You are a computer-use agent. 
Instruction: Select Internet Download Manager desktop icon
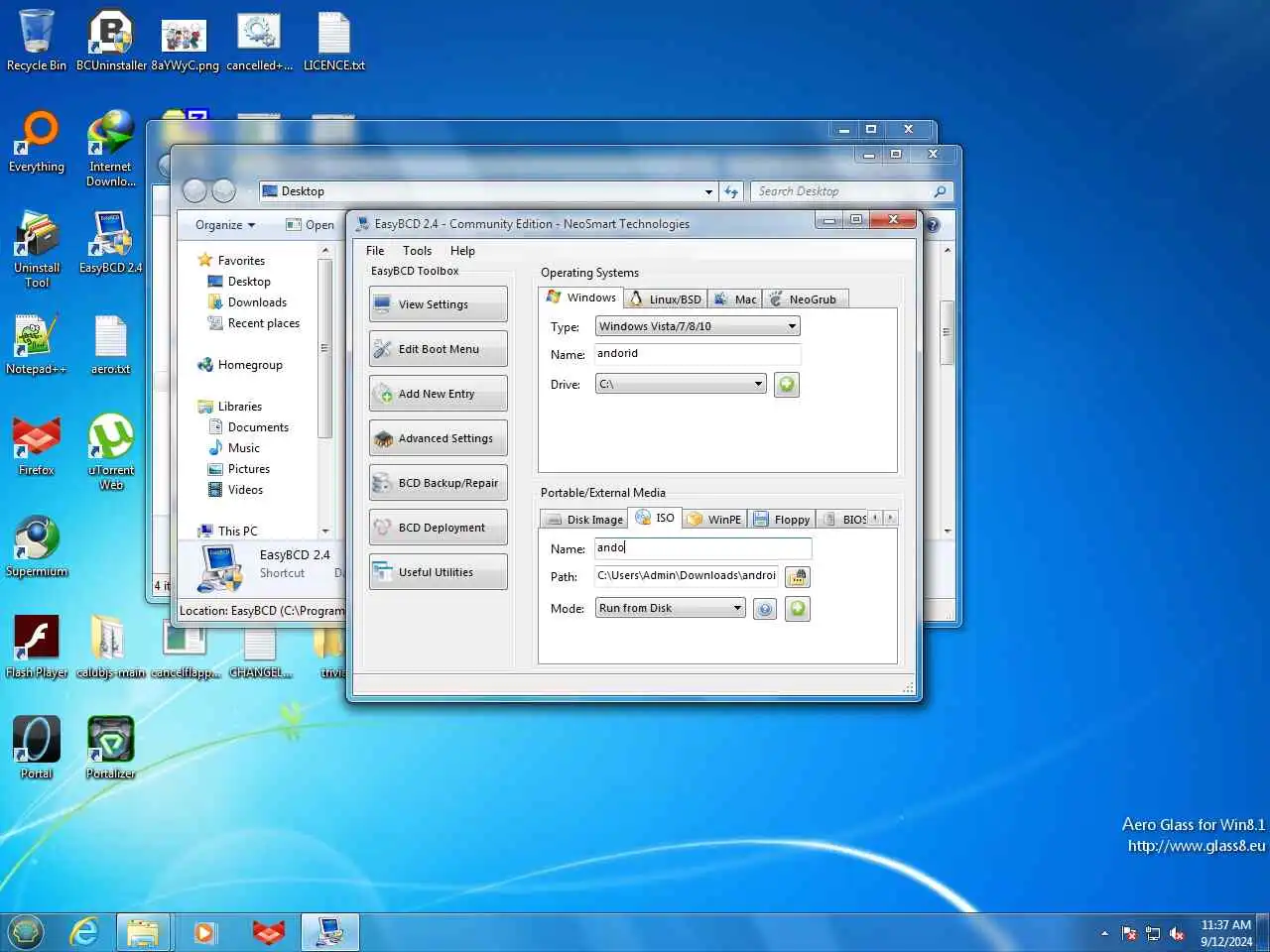[111, 149]
